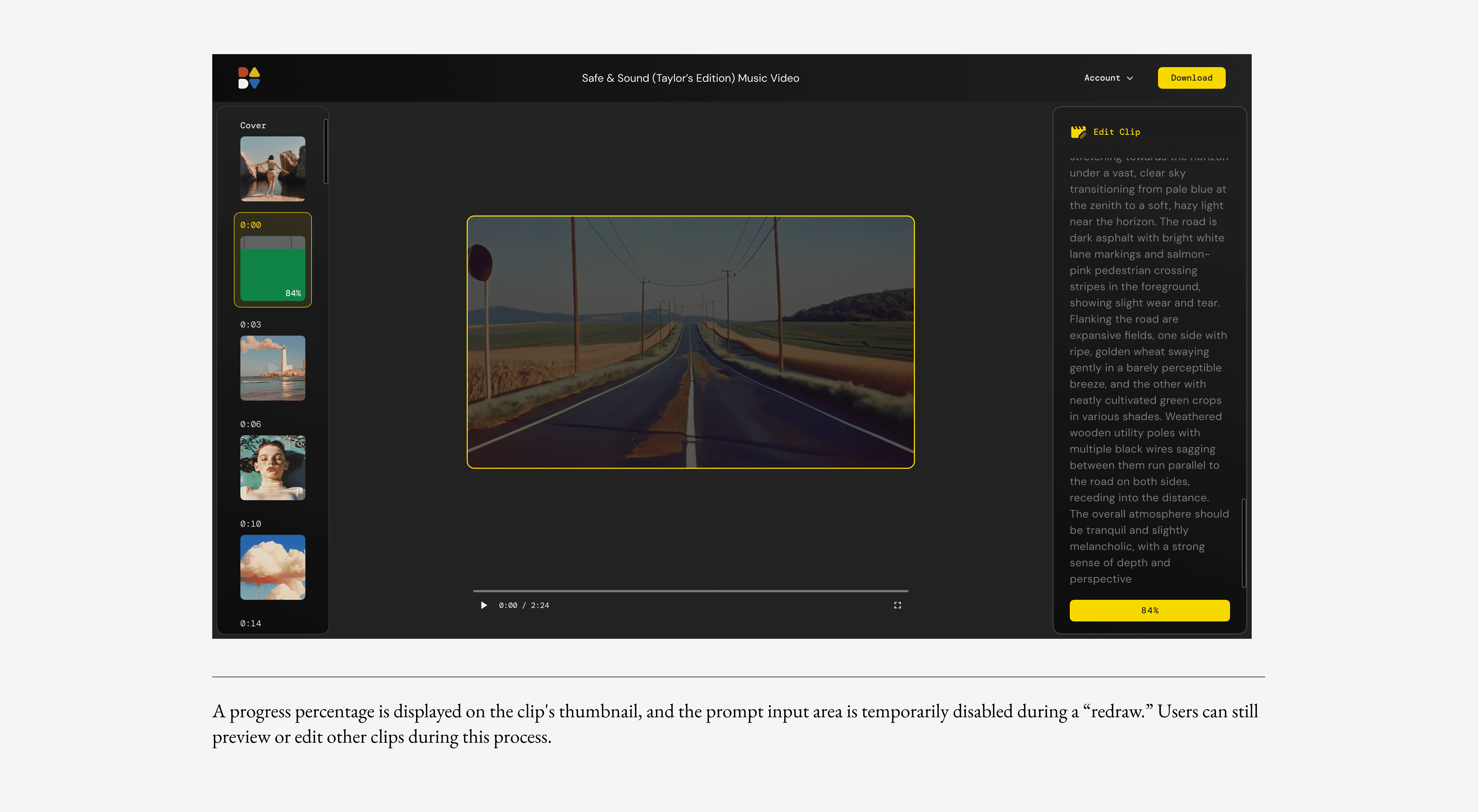Viewport: 1478px width, 812px height.
Task: Click the colorful app logo
Action: click(249, 78)
